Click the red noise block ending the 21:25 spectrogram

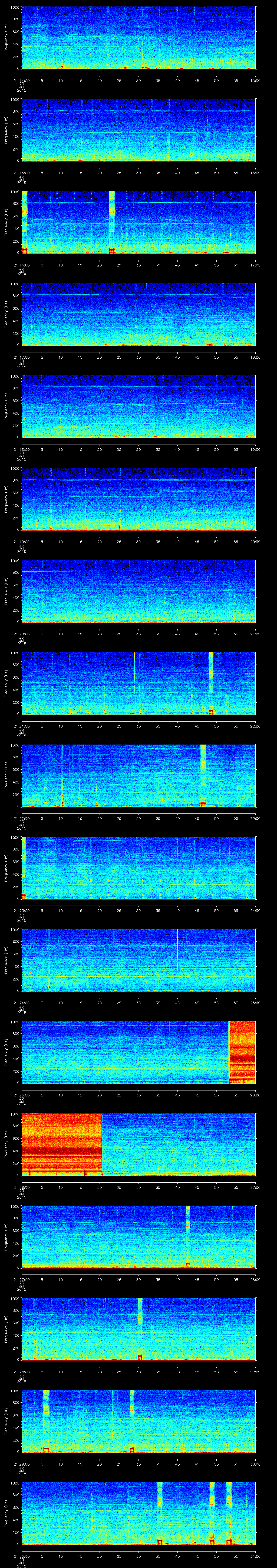(x=242, y=1051)
